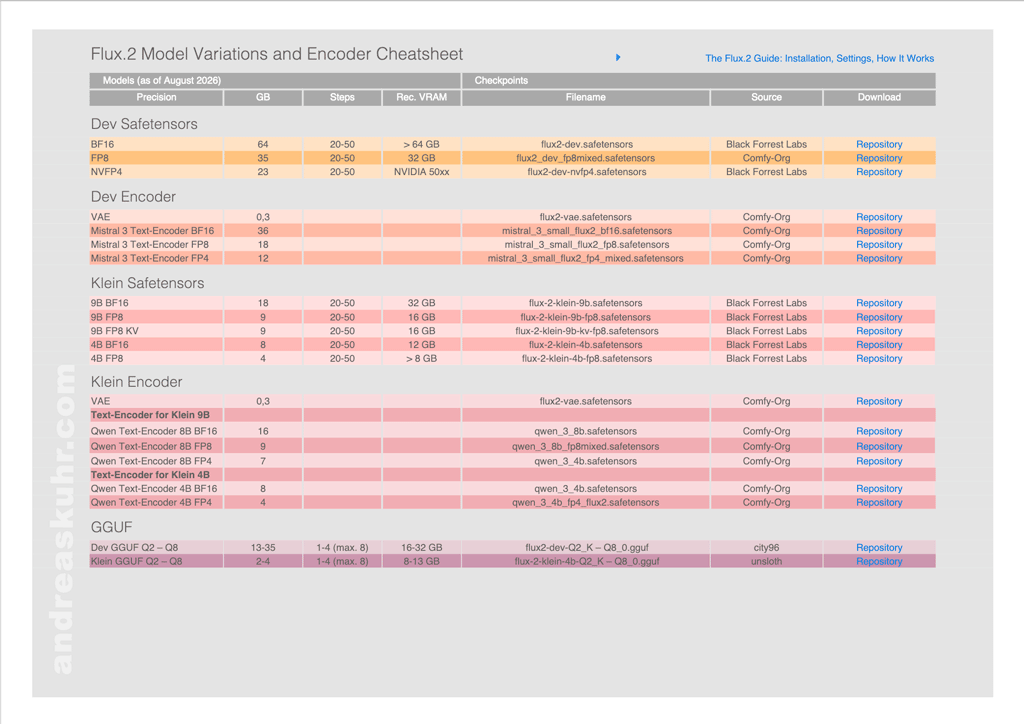Click the 13-35 GB cell for Dev GGUF
This screenshot has height=724, width=1024.
point(263,547)
